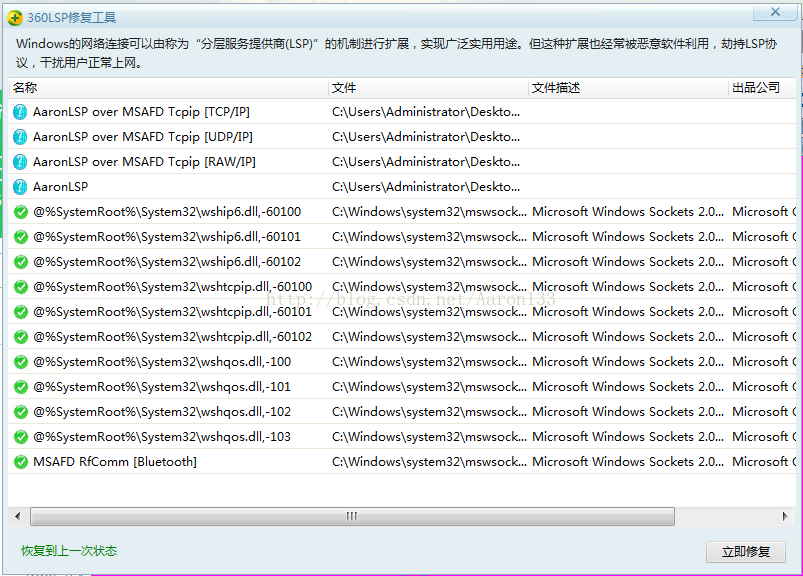Viewport: 803px width, 576px height.
Task: Select 'AaronLSP over MSAFD Tcpip [TCP/IP]' entry
Action: (141, 112)
